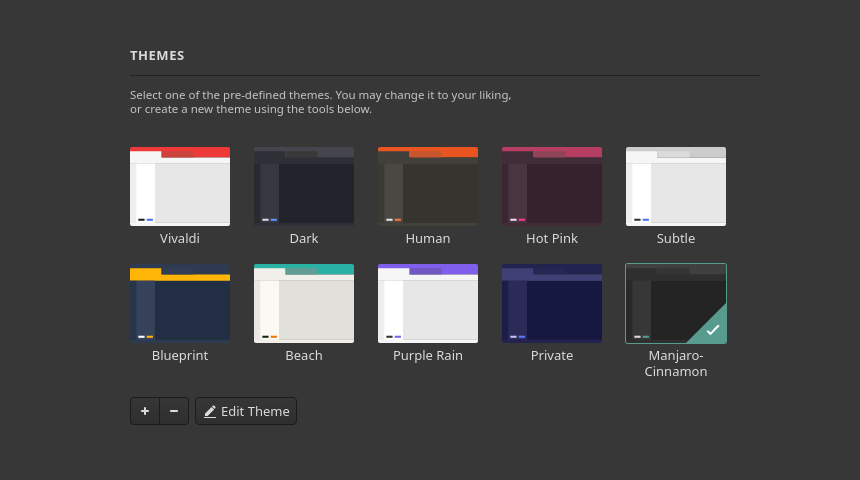Click the plus icon to add theme
860x480 pixels.
click(x=145, y=411)
